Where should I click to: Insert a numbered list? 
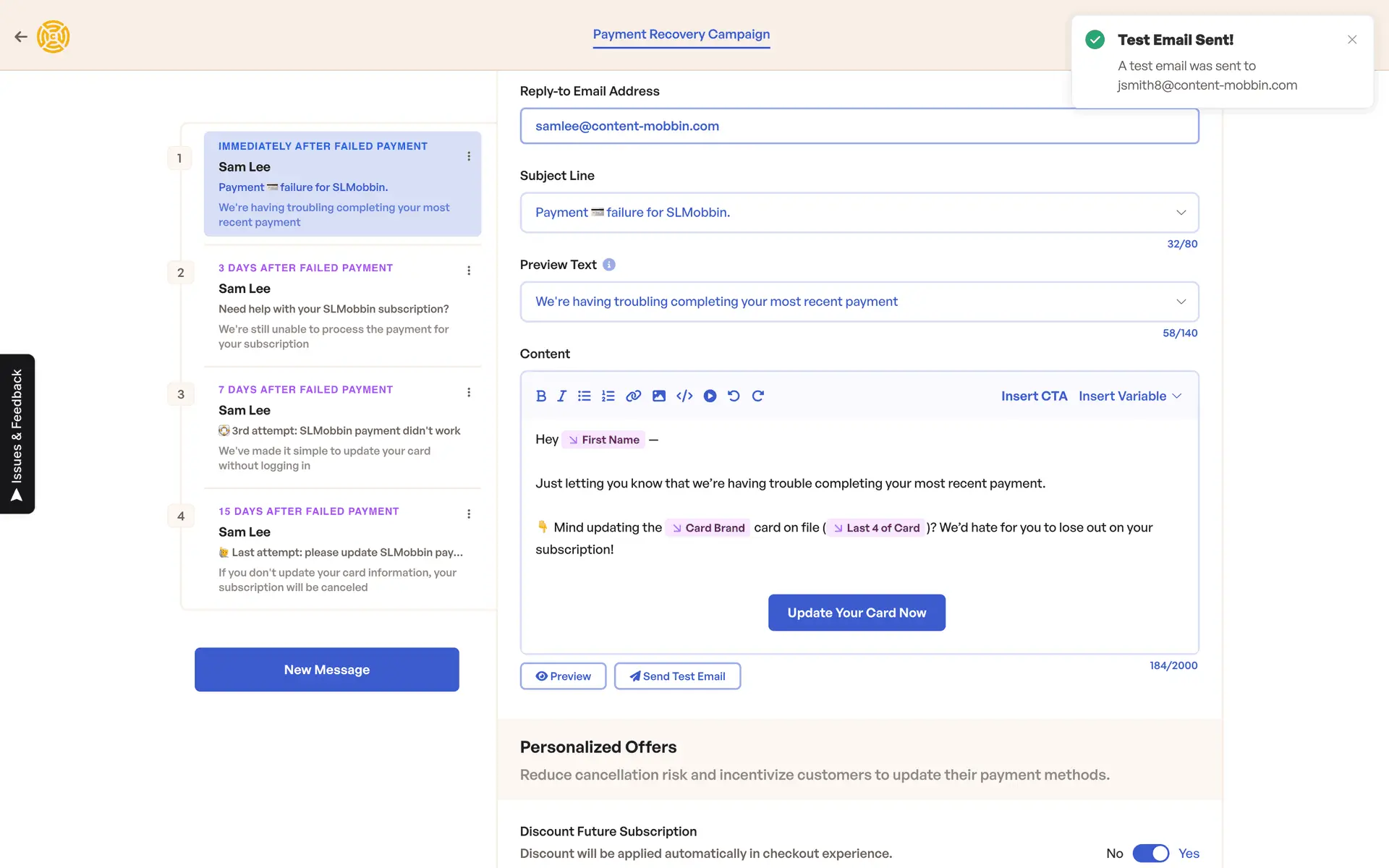point(608,396)
